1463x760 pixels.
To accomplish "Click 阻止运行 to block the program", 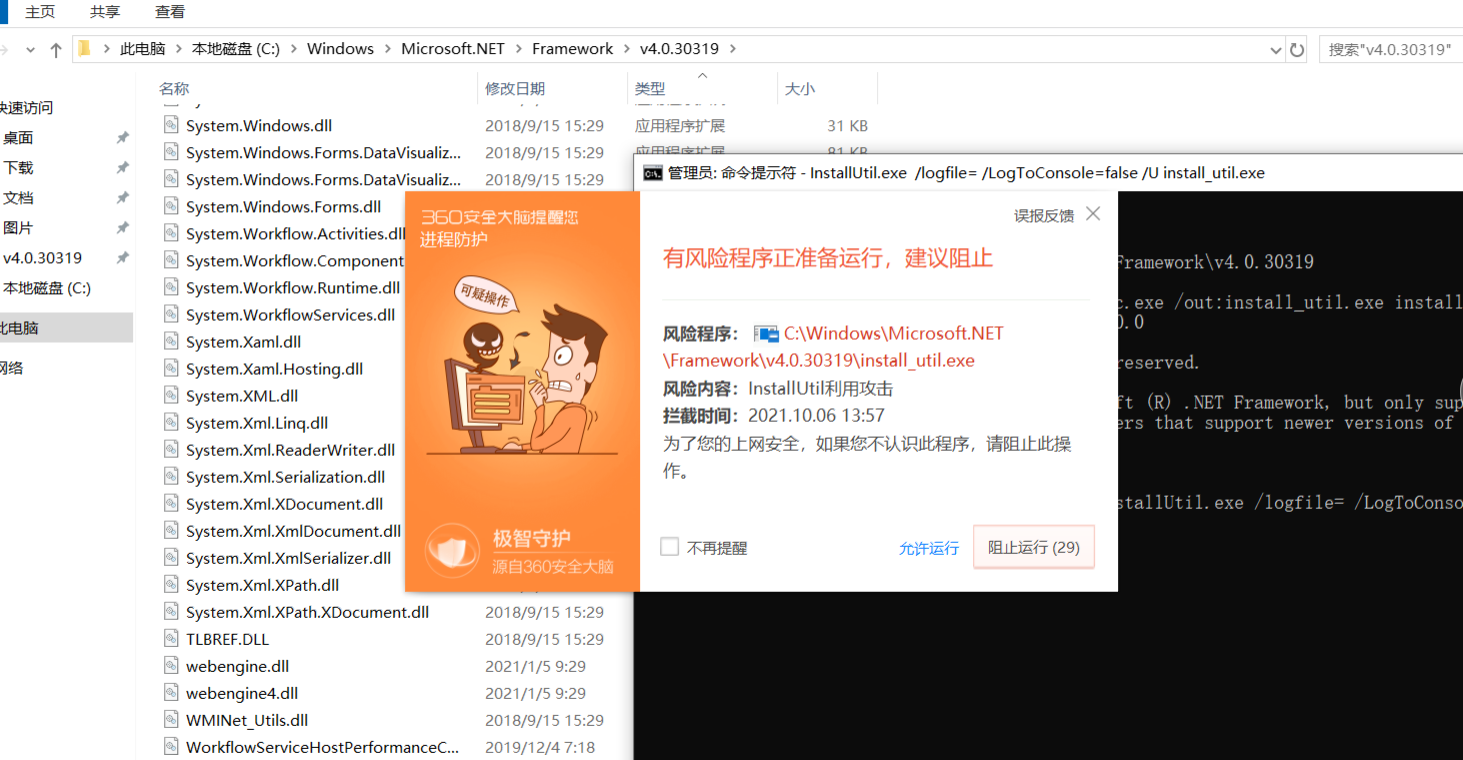I will pos(1034,547).
